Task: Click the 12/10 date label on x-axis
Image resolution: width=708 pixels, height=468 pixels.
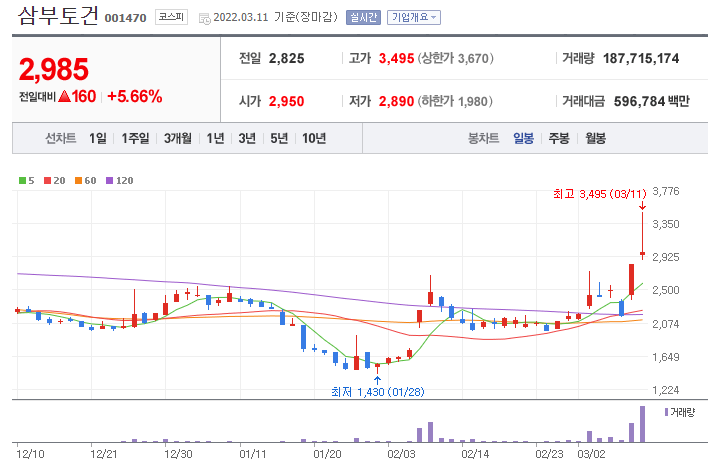Action: [30, 454]
